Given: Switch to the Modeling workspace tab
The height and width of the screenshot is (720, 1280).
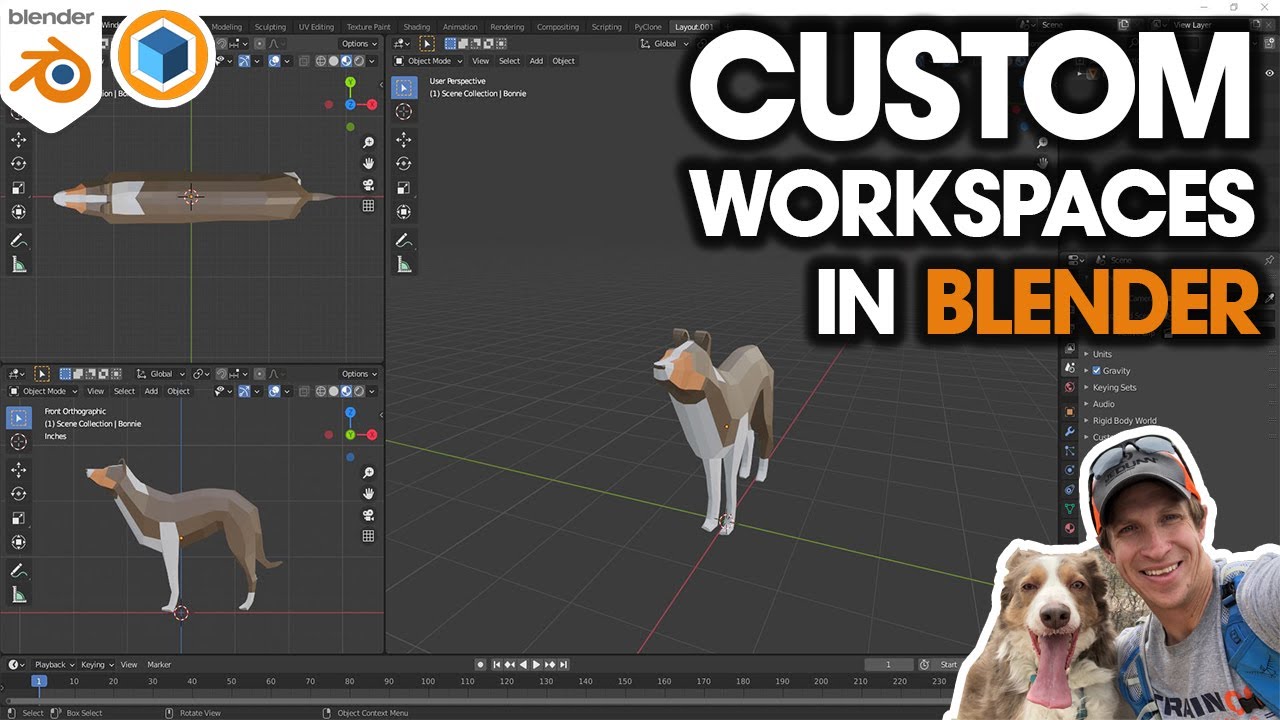Looking at the screenshot, I should tap(226, 27).
